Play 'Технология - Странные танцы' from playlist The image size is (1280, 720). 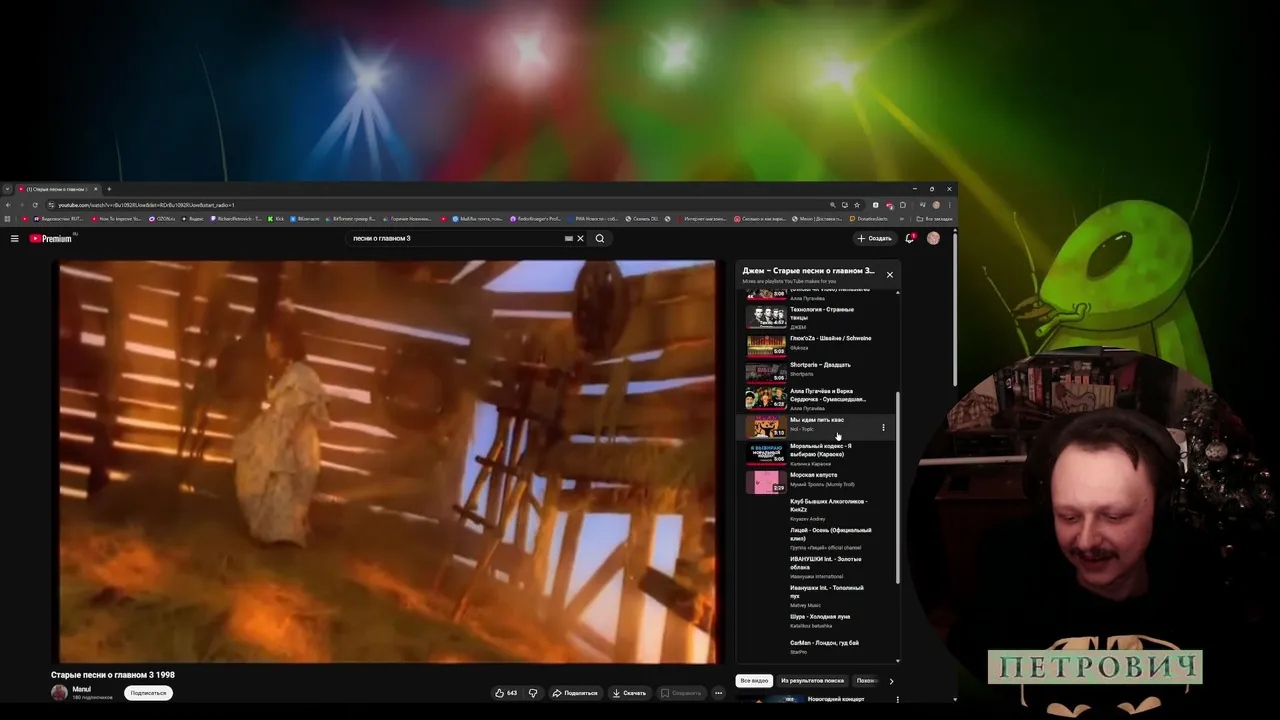[x=820, y=317]
